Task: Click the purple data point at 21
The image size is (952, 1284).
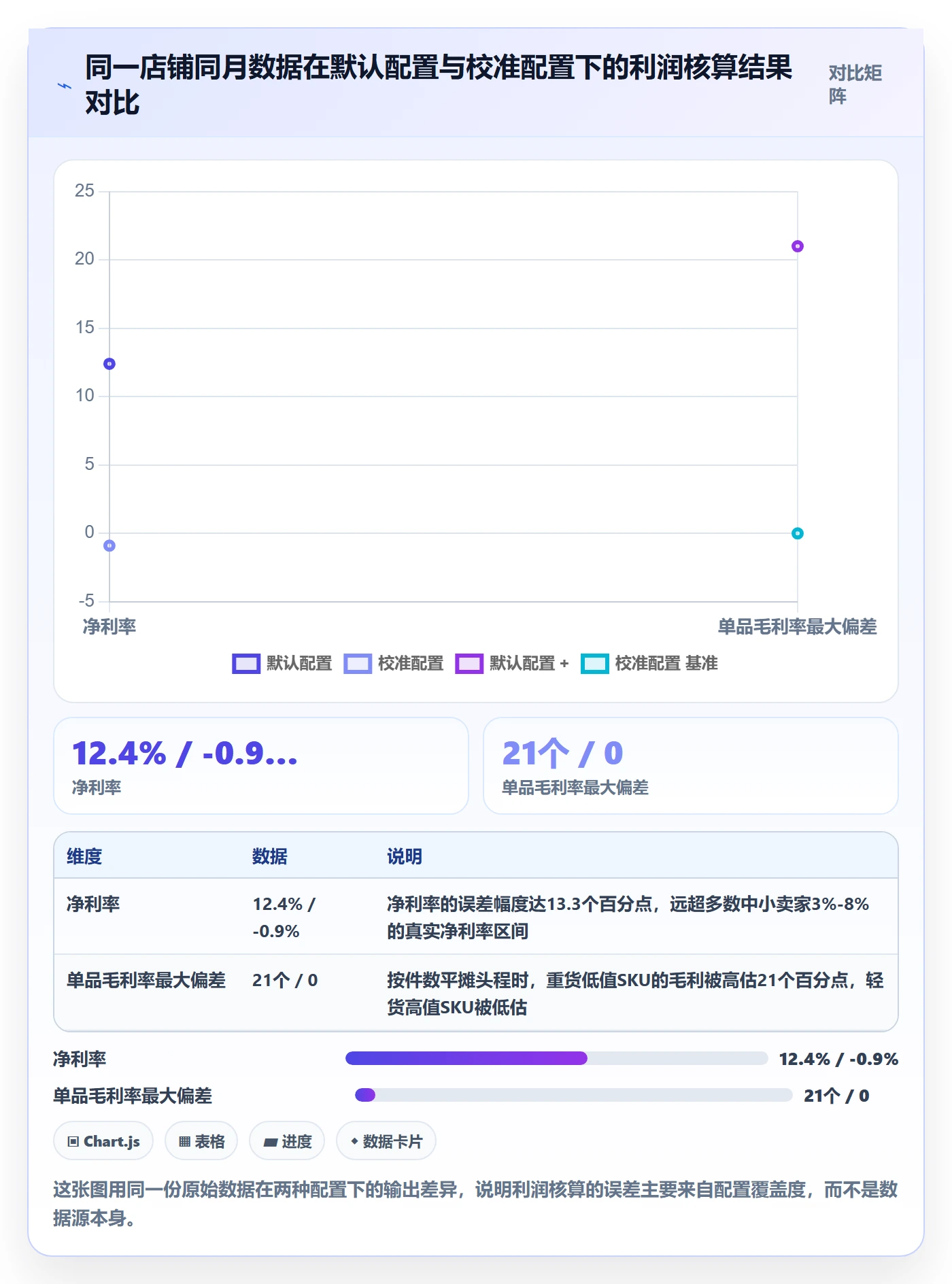Action: [798, 246]
